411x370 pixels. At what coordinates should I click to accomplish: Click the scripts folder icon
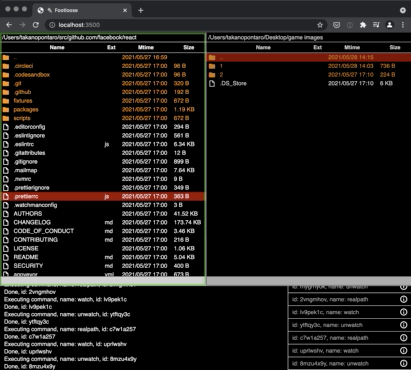pyautogui.click(x=6, y=118)
